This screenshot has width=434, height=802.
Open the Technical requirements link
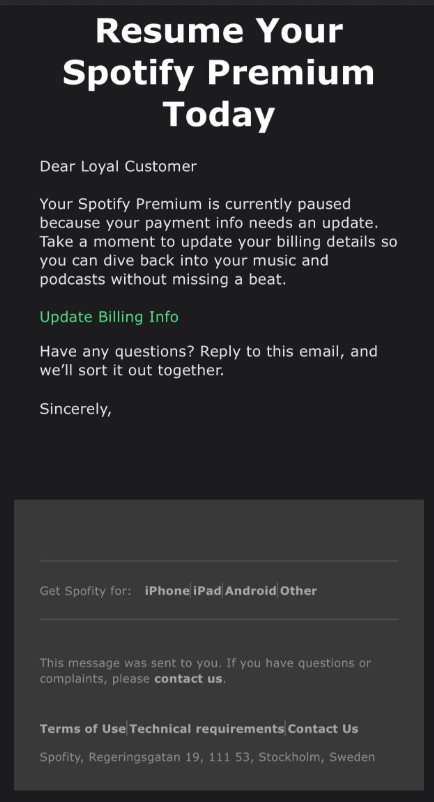point(207,729)
